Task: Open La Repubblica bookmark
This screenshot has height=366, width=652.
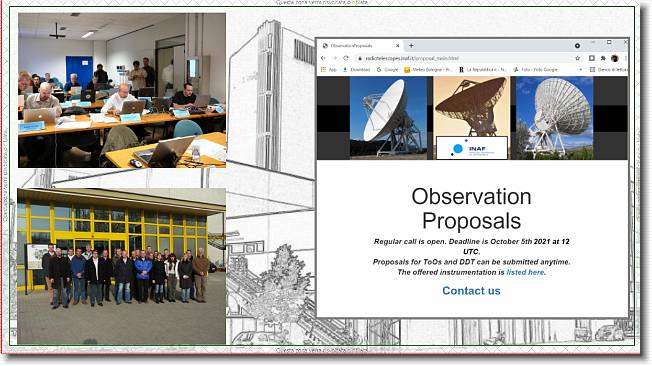Action: tap(483, 69)
